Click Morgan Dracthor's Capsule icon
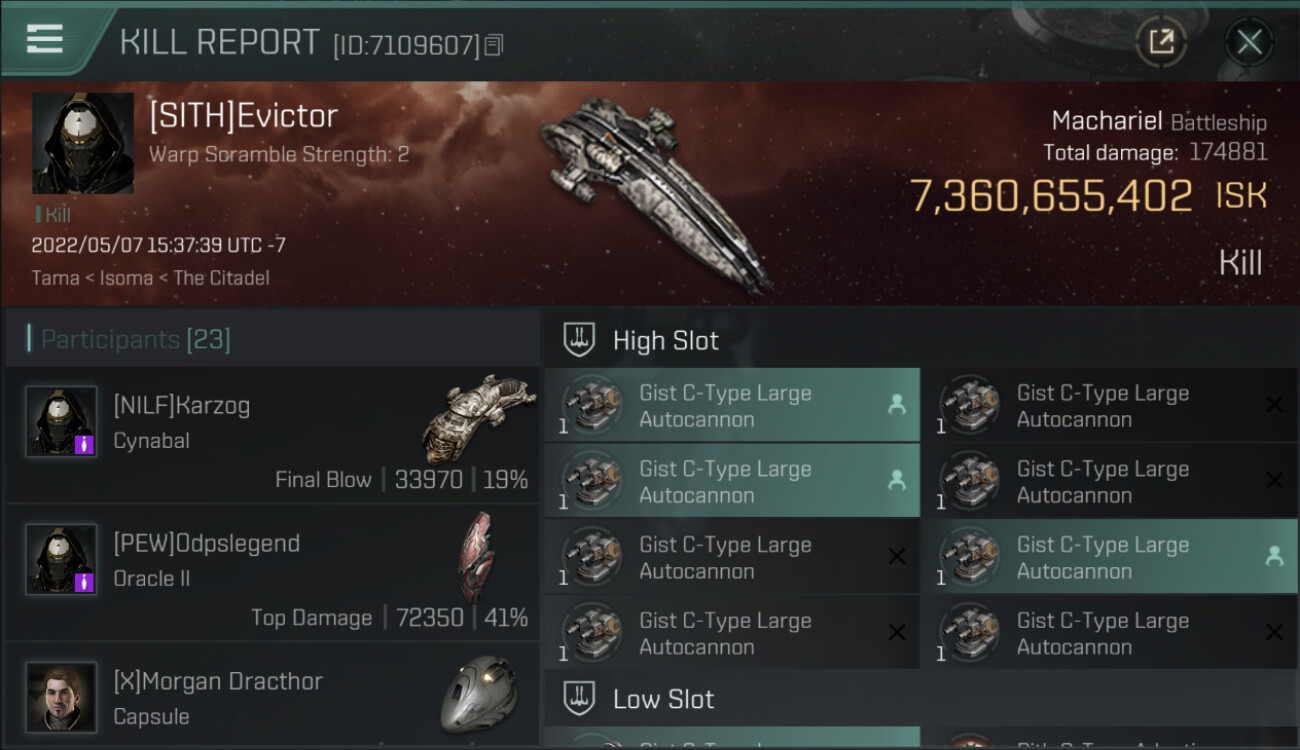 tap(479, 693)
